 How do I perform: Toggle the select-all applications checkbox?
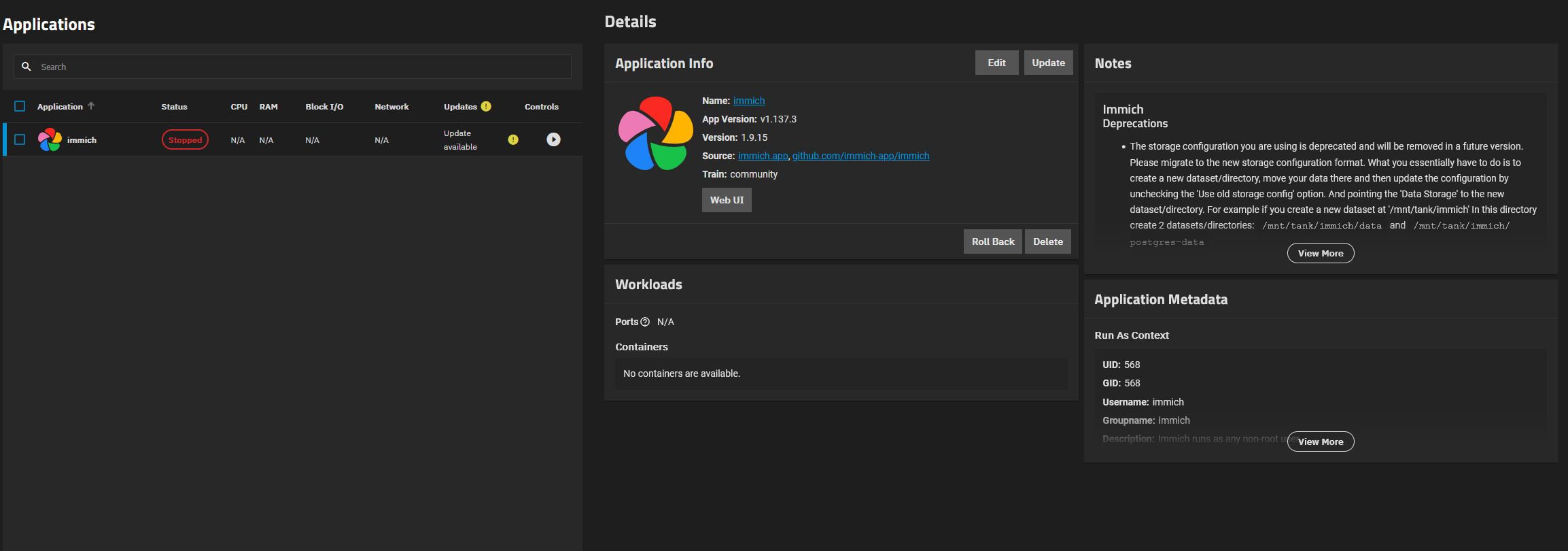[20, 106]
